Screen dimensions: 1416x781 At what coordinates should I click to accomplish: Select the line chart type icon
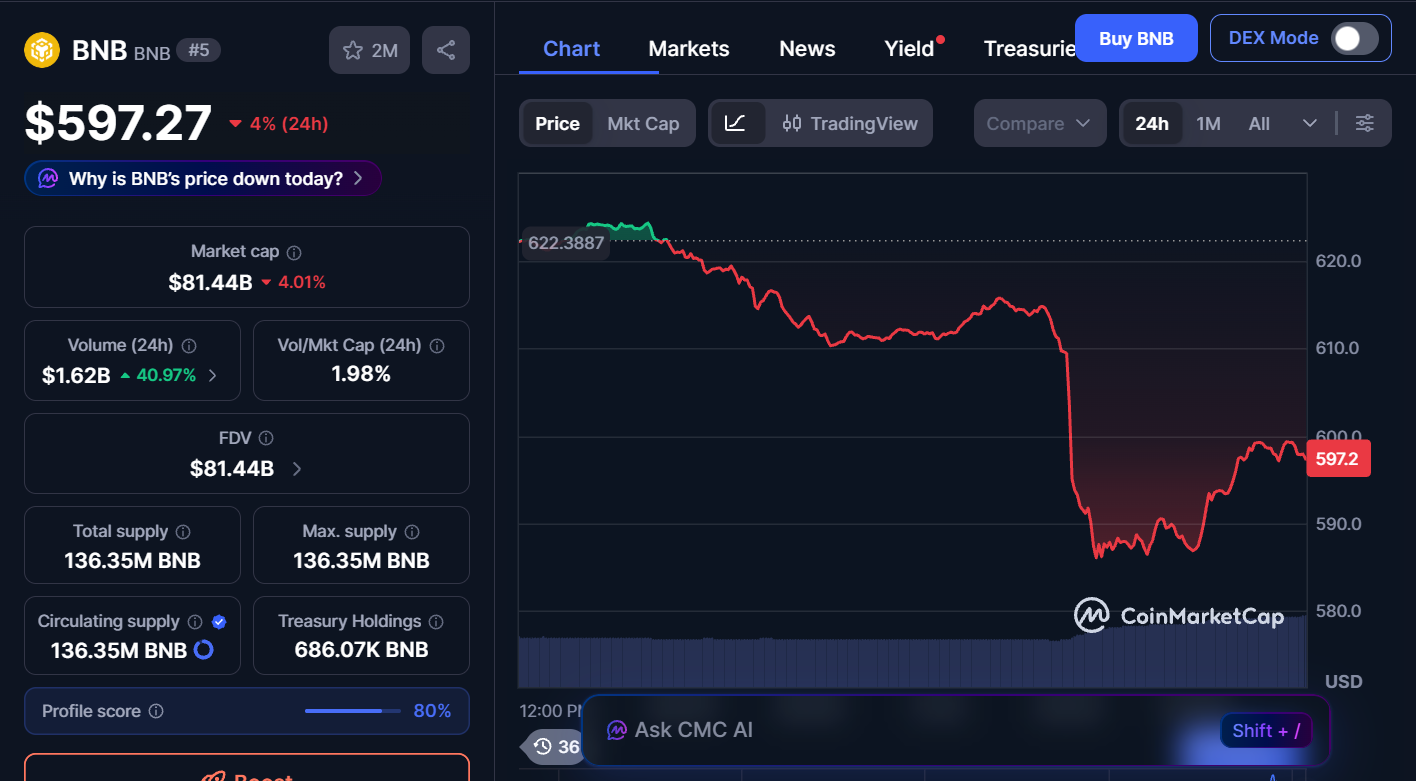click(738, 122)
